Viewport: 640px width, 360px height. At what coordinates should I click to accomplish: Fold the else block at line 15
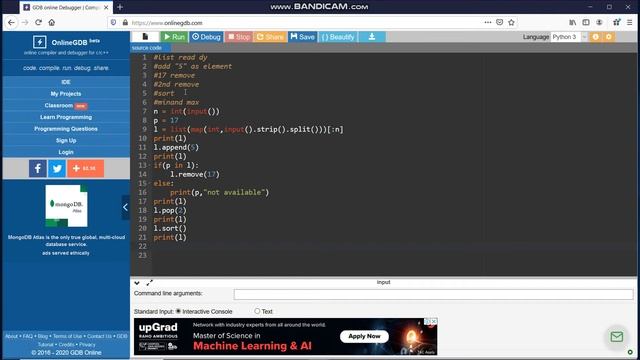click(x=149, y=183)
